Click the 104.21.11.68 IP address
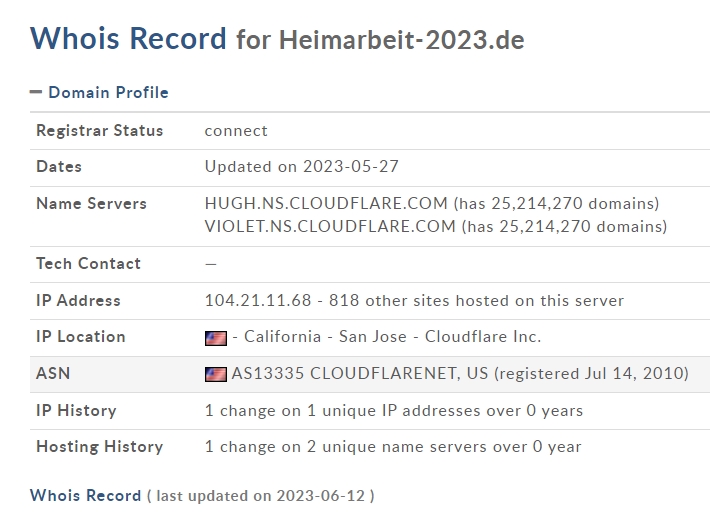710x513 pixels. (x=258, y=300)
